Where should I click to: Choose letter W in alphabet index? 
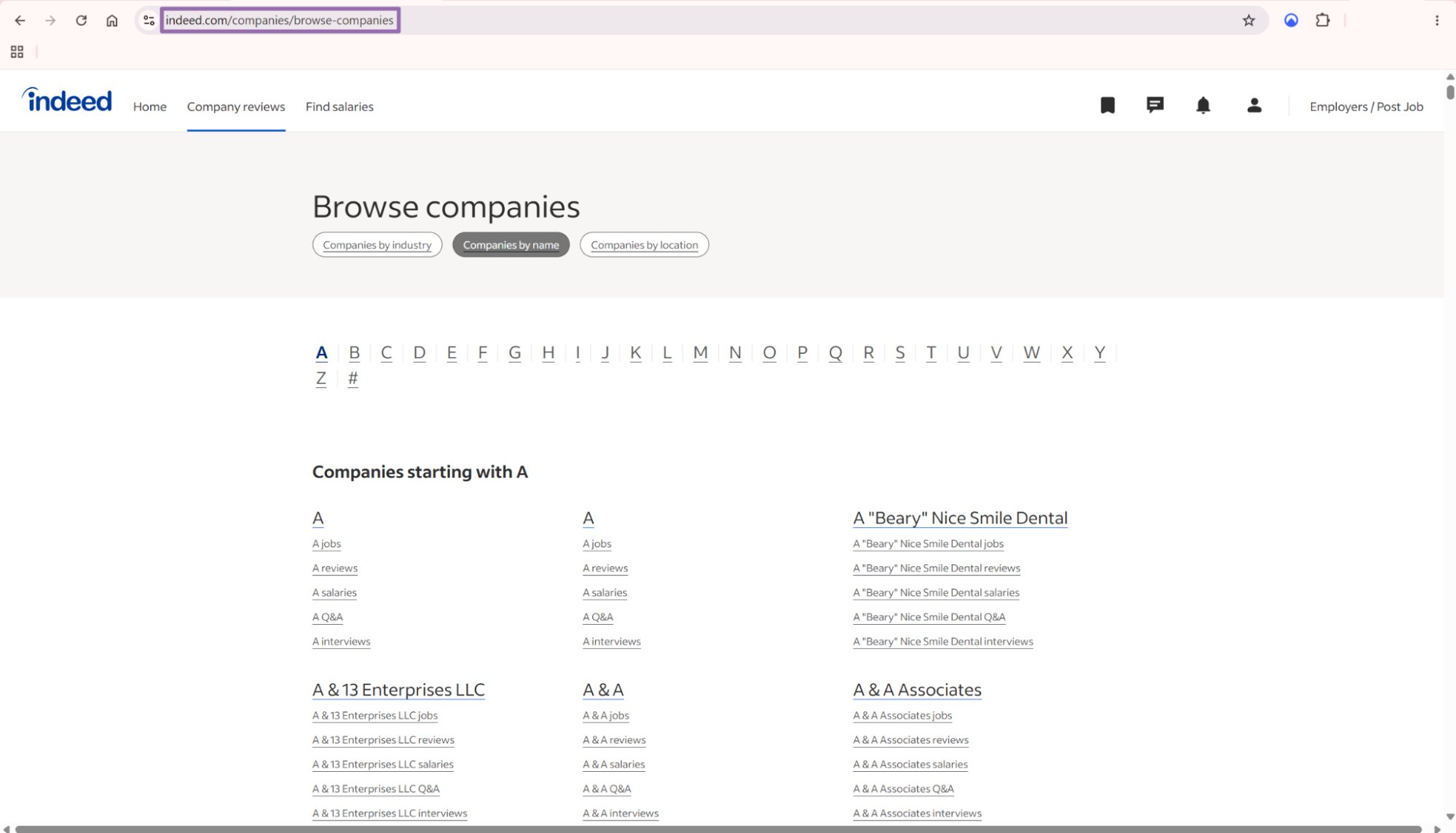[x=1031, y=352]
